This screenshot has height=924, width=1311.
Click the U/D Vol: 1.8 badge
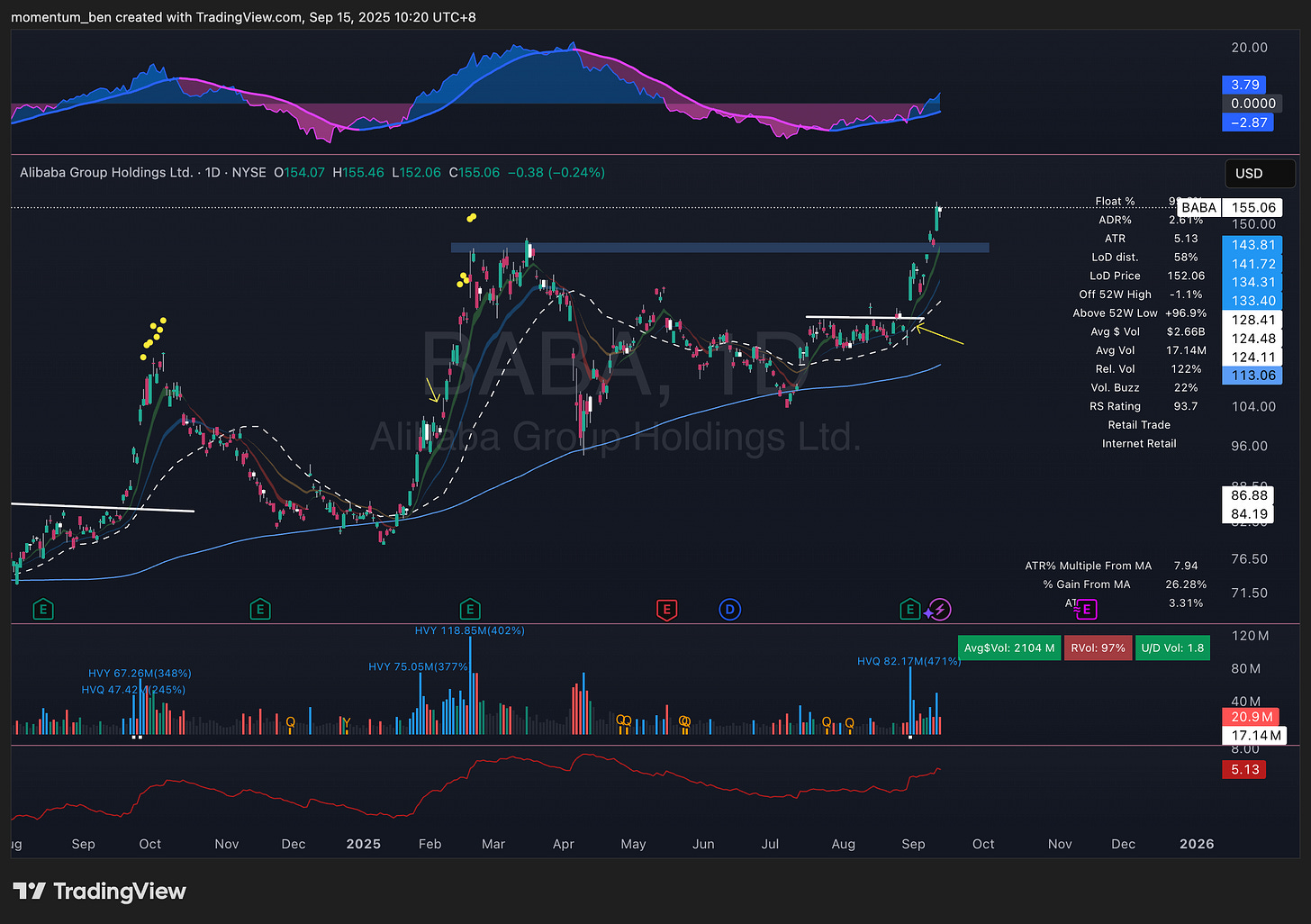click(x=1172, y=648)
